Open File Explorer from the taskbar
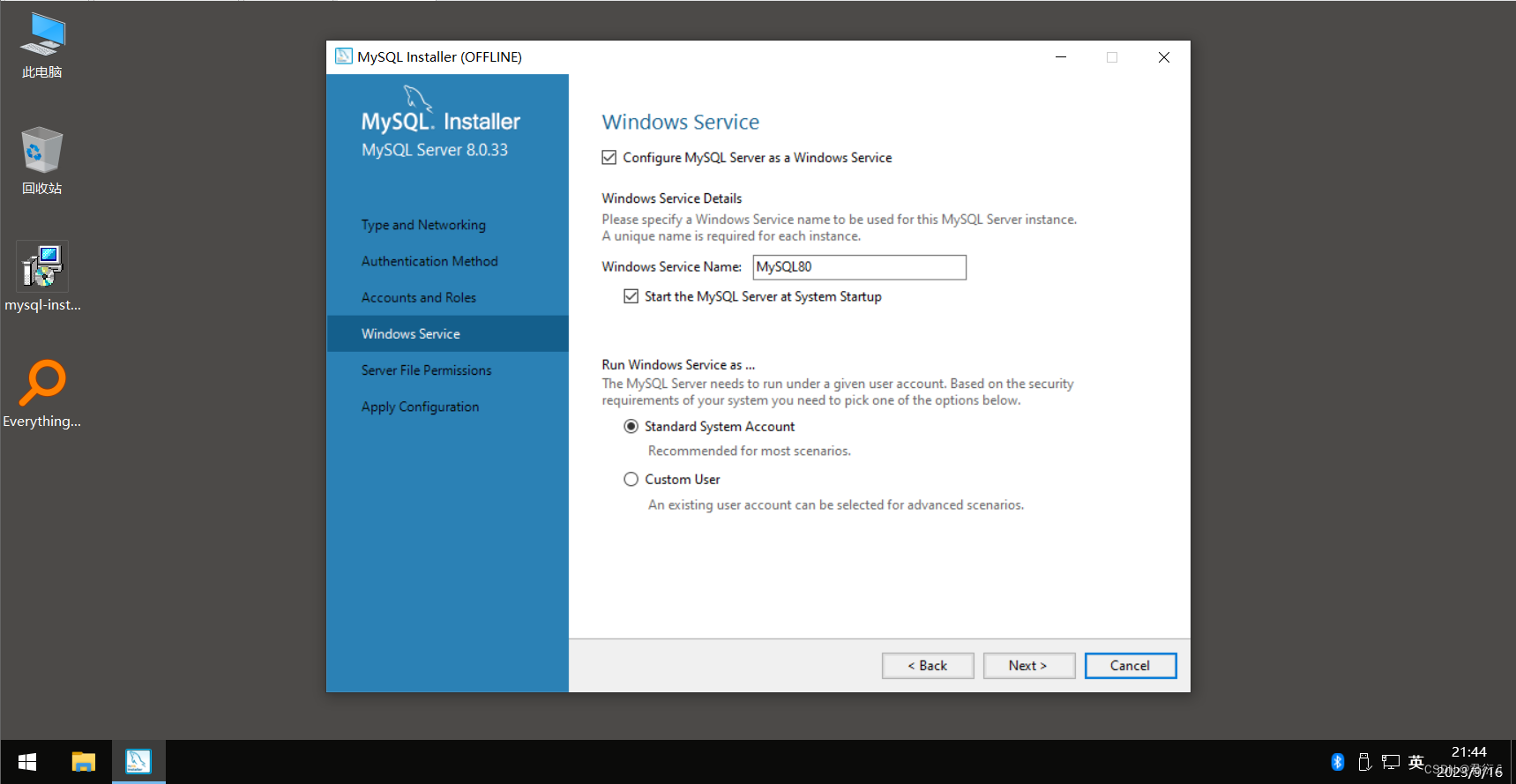The image size is (1516, 784). tap(84, 762)
